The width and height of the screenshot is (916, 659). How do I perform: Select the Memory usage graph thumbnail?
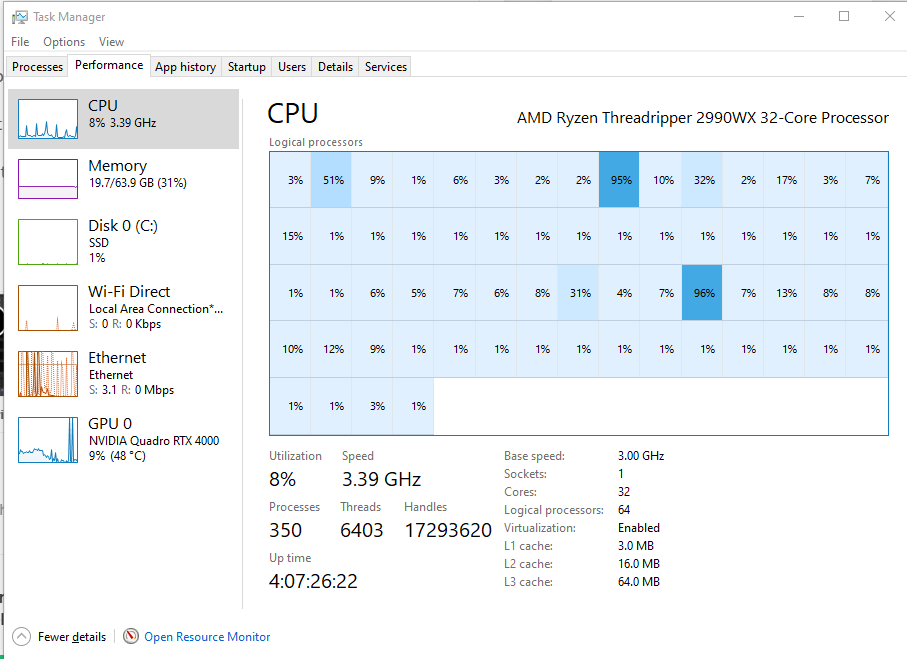(48, 179)
